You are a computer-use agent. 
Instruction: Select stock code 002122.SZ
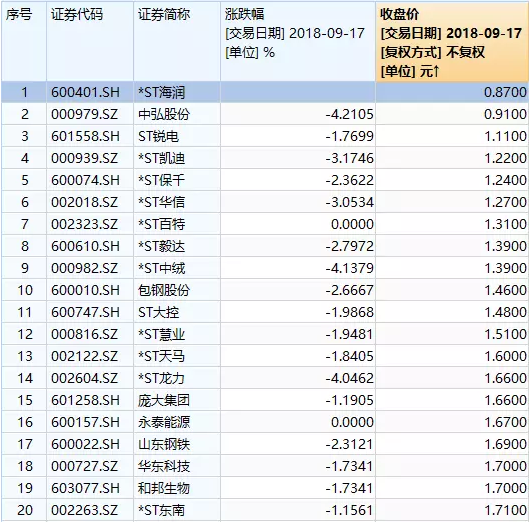[84, 356]
